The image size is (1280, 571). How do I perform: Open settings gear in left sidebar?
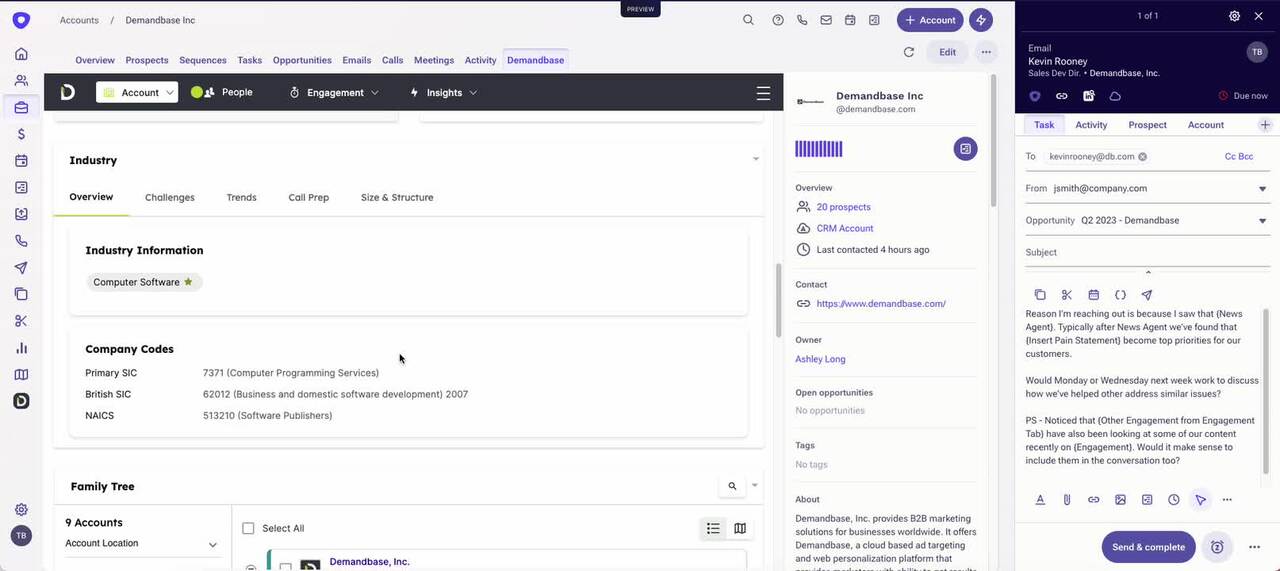(21, 509)
